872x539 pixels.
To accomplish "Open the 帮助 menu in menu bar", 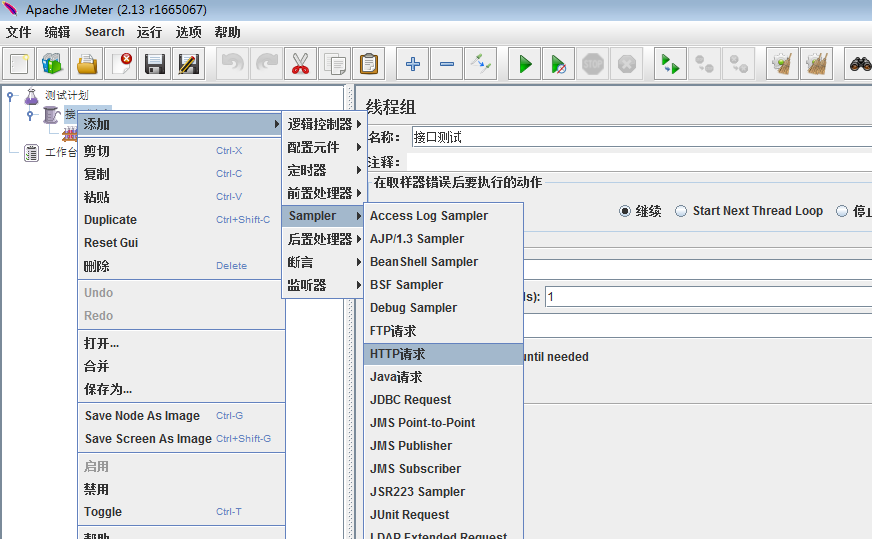I will (x=227, y=32).
